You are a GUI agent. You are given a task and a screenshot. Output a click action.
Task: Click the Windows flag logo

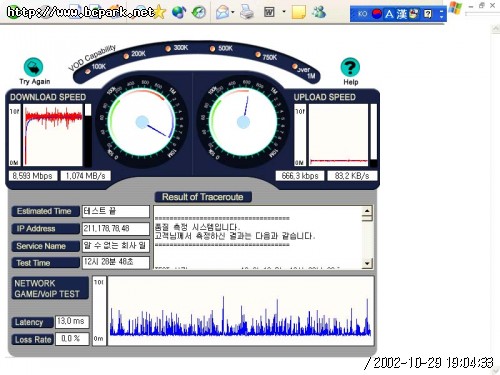[x=455, y=7]
